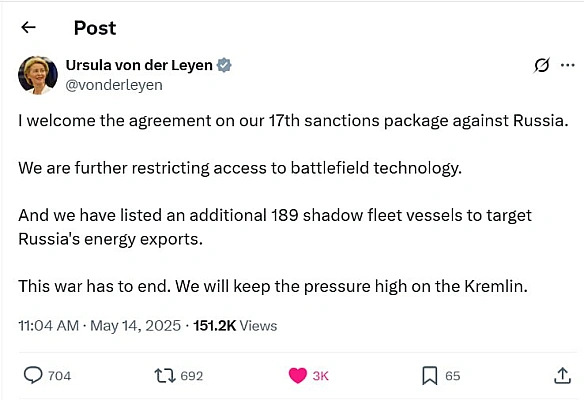The height and width of the screenshot is (400, 584).
Task: Open the share upload icon
Action: coord(562,375)
